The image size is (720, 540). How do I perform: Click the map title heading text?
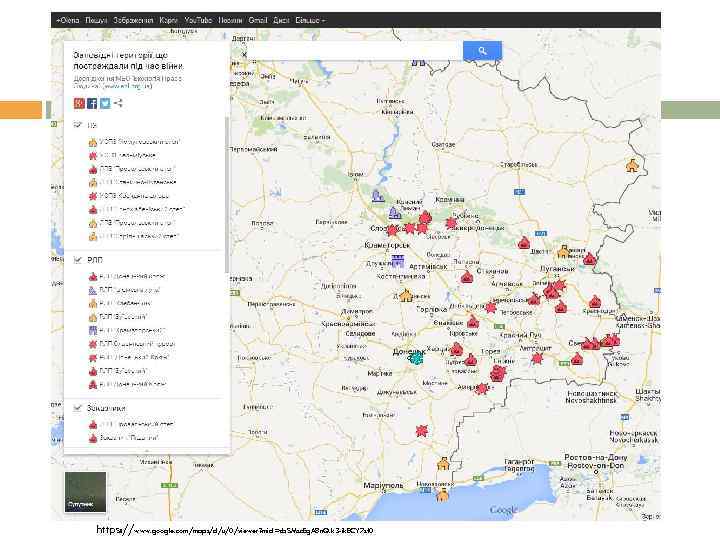click(x=129, y=61)
